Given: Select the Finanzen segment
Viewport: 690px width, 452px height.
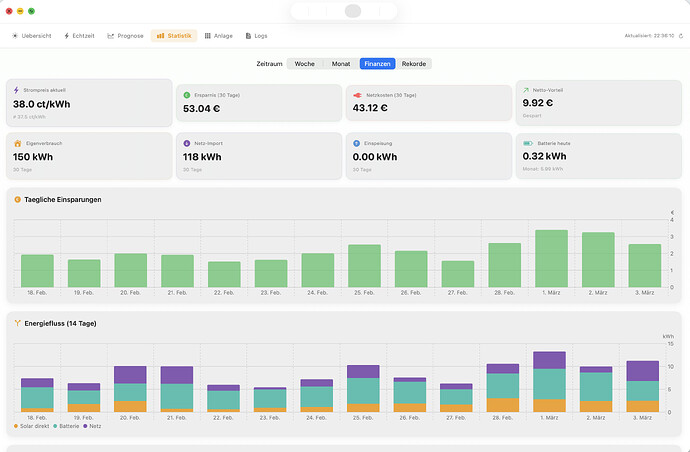Looking at the screenshot, I should (377, 64).
